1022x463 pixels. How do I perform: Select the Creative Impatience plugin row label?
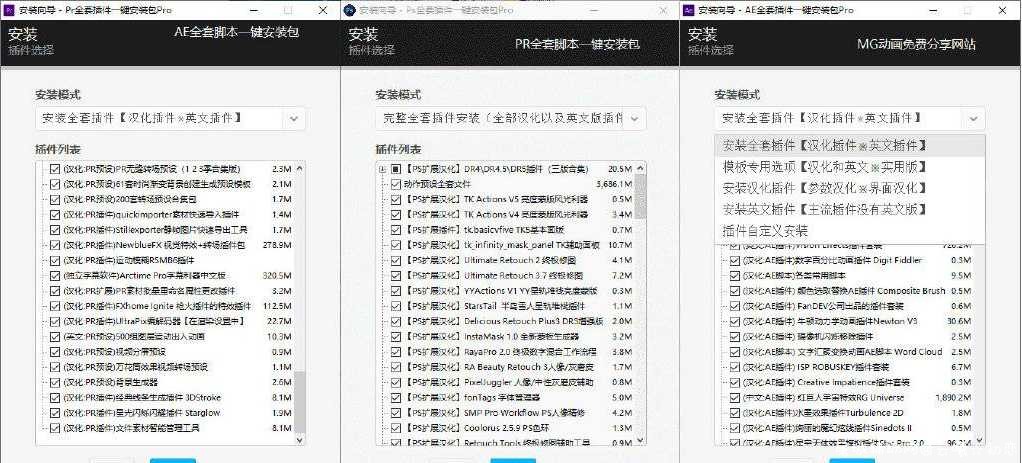(x=826, y=383)
